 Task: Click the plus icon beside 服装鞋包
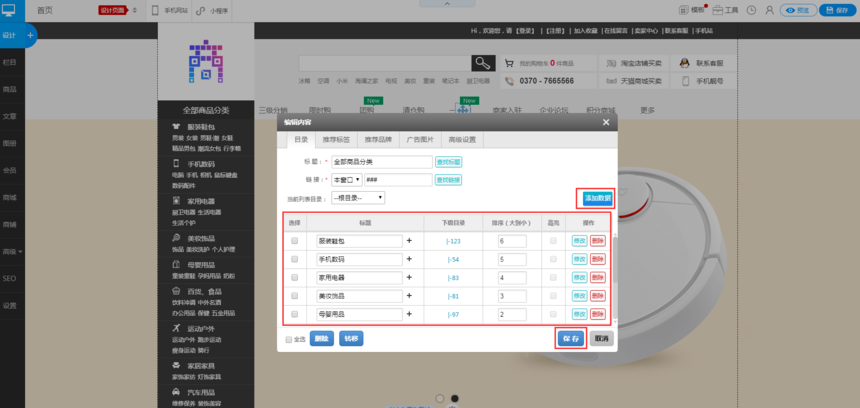(x=409, y=241)
